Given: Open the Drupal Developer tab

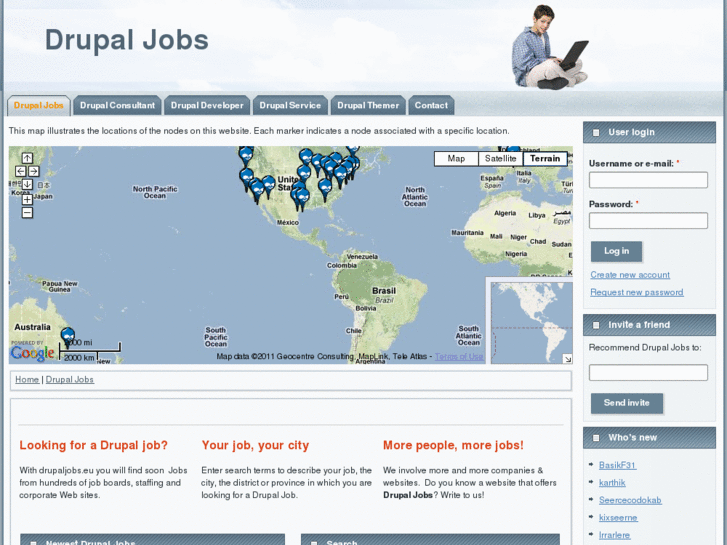Looking at the screenshot, I should (207, 105).
